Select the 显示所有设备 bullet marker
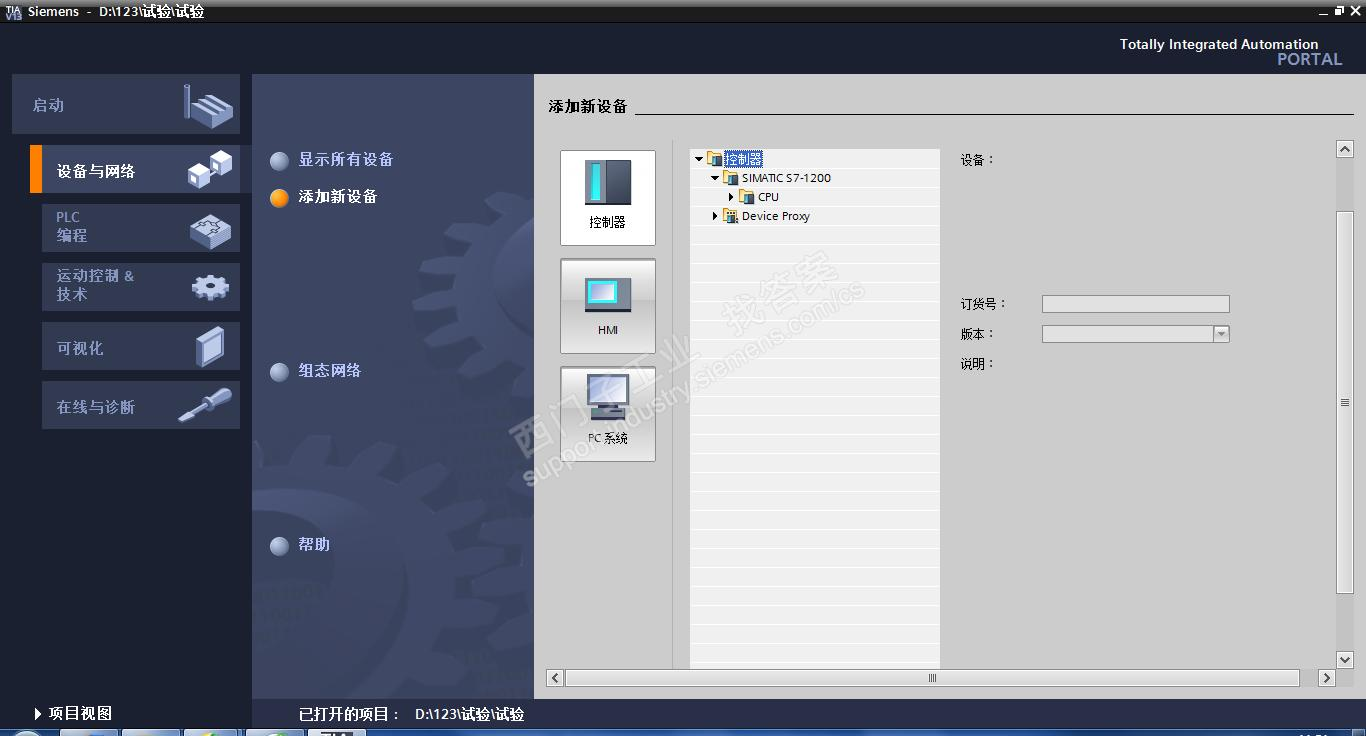 (x=279, y=161)
